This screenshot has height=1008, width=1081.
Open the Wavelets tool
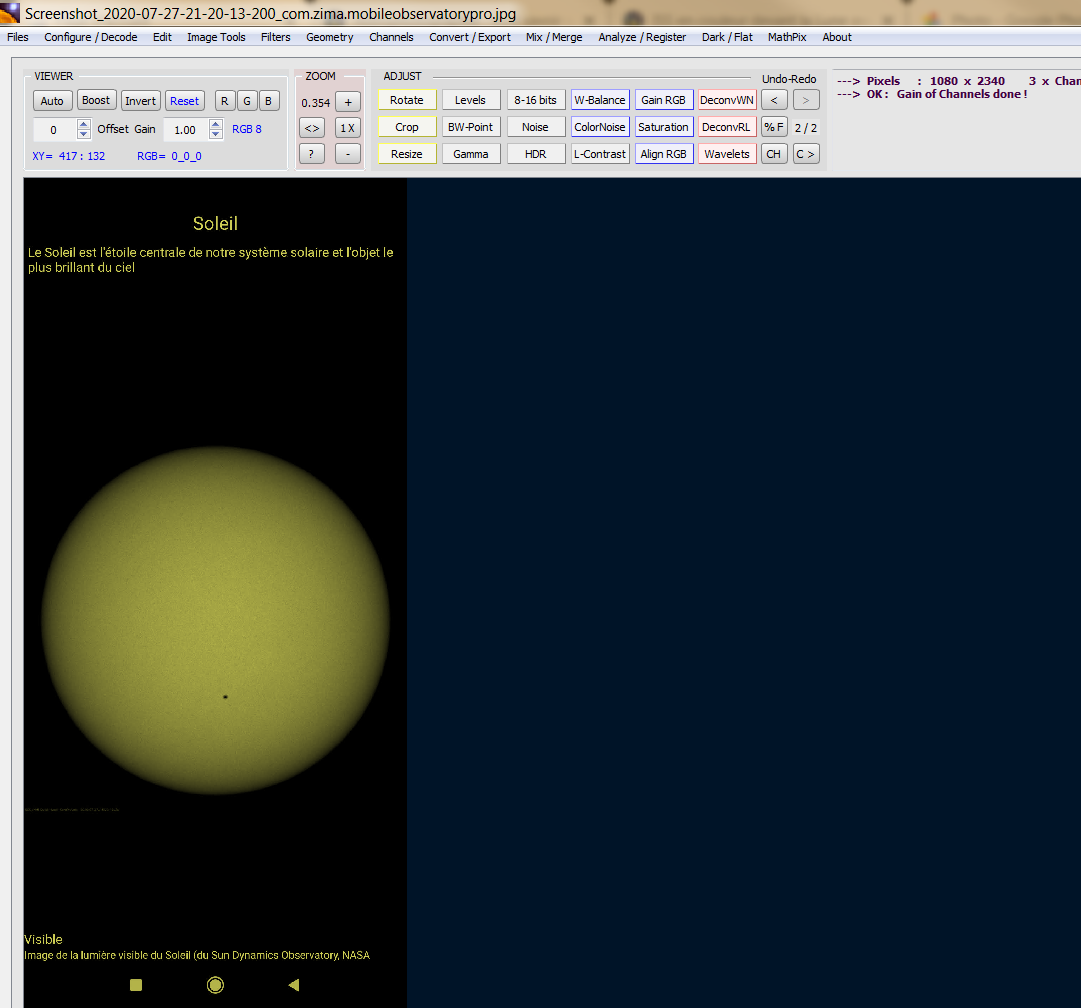pyautogui.click(x=727, y=154)
